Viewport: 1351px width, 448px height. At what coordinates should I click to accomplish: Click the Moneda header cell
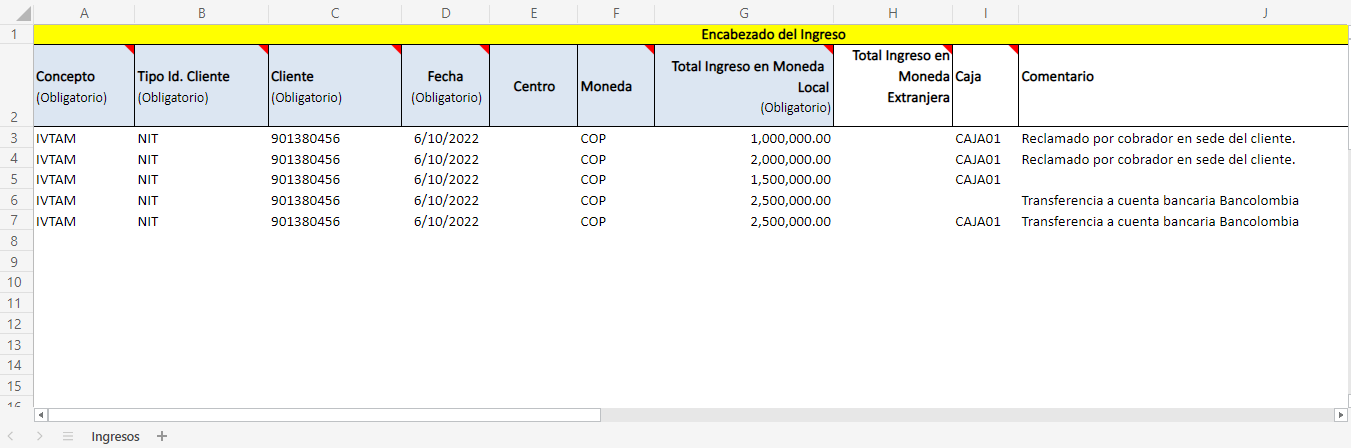615,86
